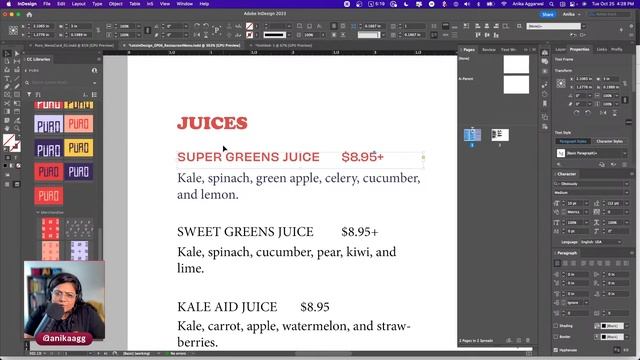Toggle the Hyphenate checkbox
The height and width of the screenshot is (360, 640).
coord(556,350)
